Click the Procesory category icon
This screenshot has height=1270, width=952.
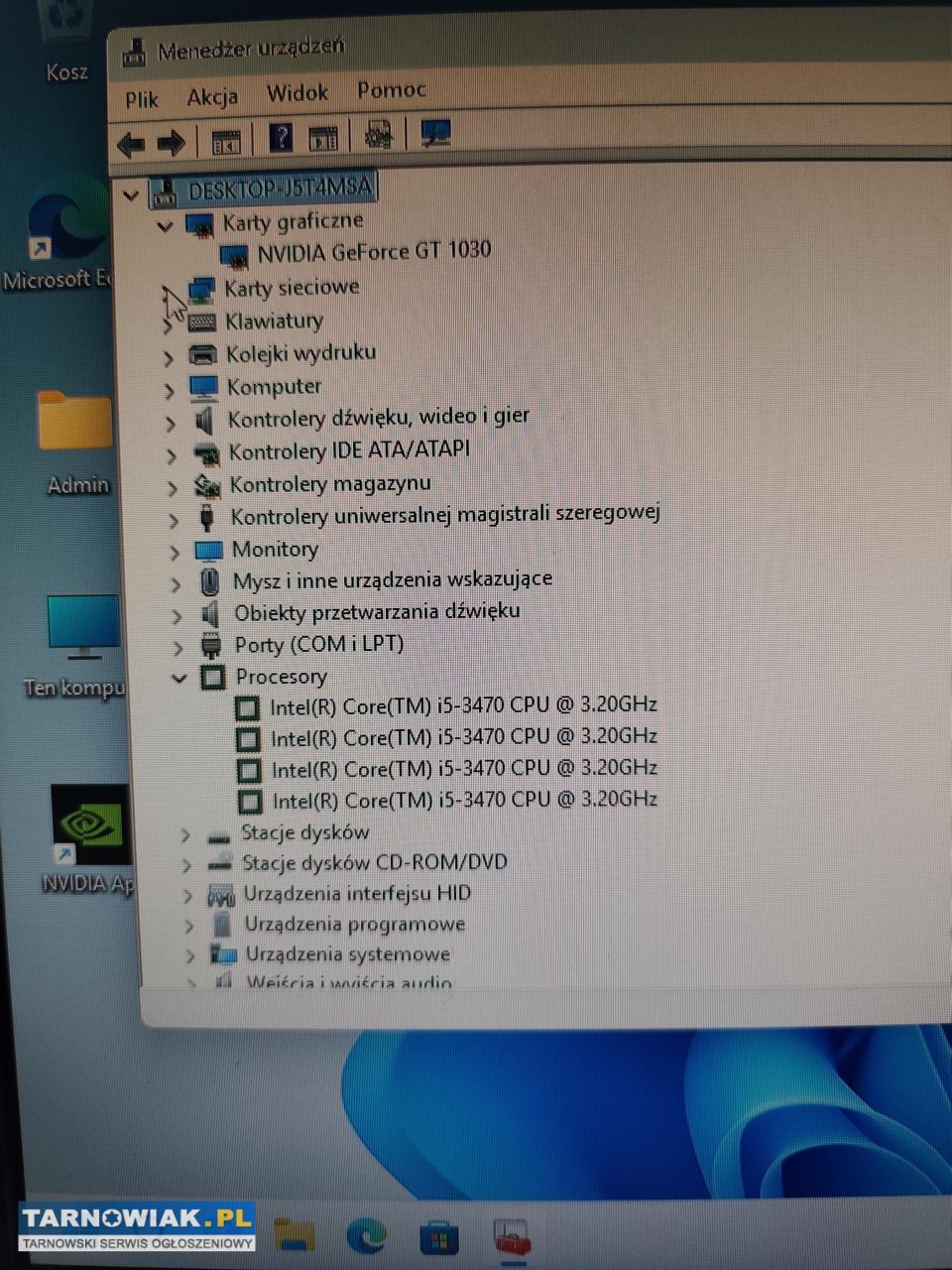pos(212,678)
